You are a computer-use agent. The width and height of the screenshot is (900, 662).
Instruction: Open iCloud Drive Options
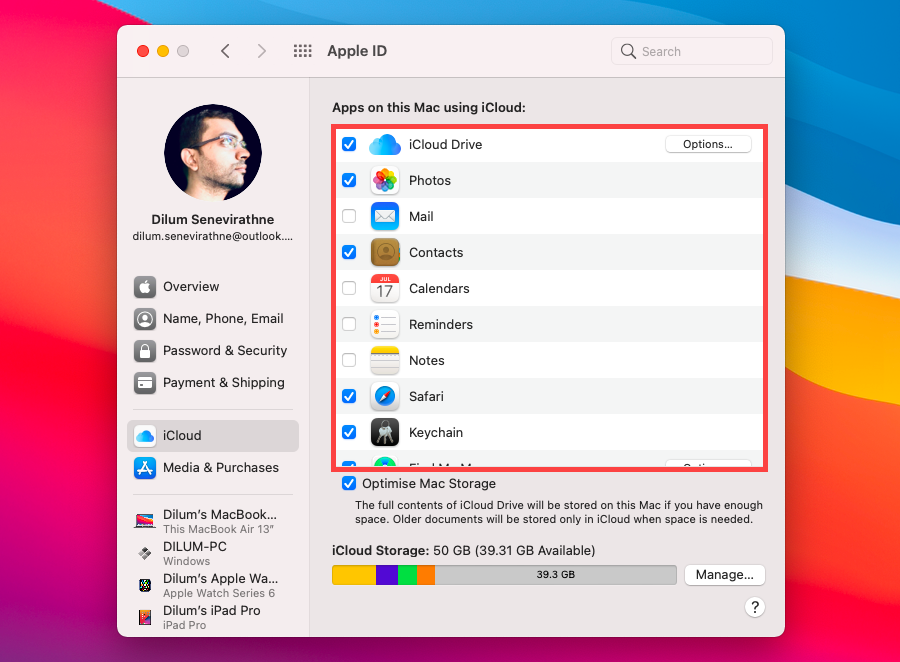click(708, 143)
